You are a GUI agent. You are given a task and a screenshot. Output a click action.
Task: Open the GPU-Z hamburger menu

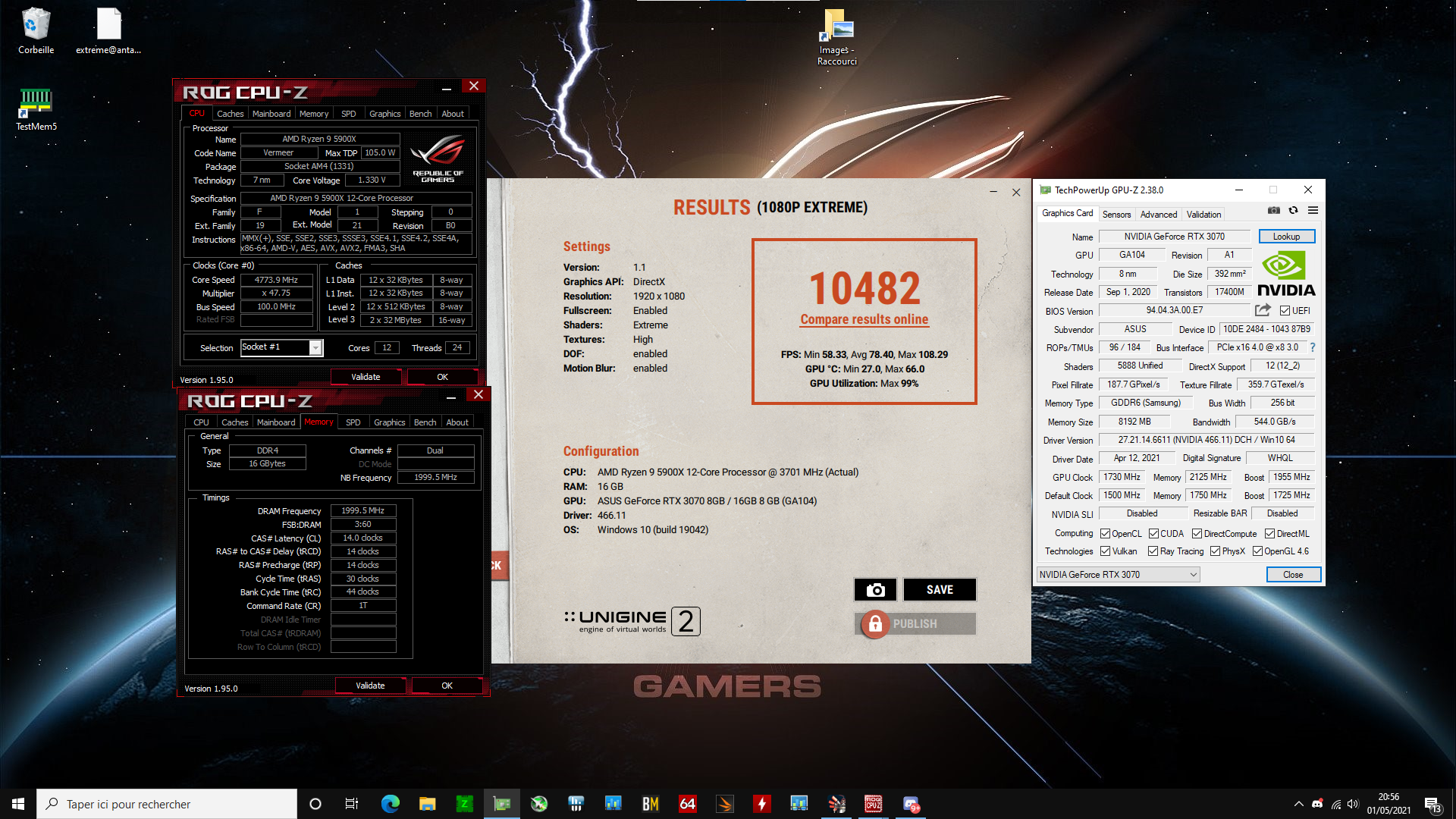1313,211
